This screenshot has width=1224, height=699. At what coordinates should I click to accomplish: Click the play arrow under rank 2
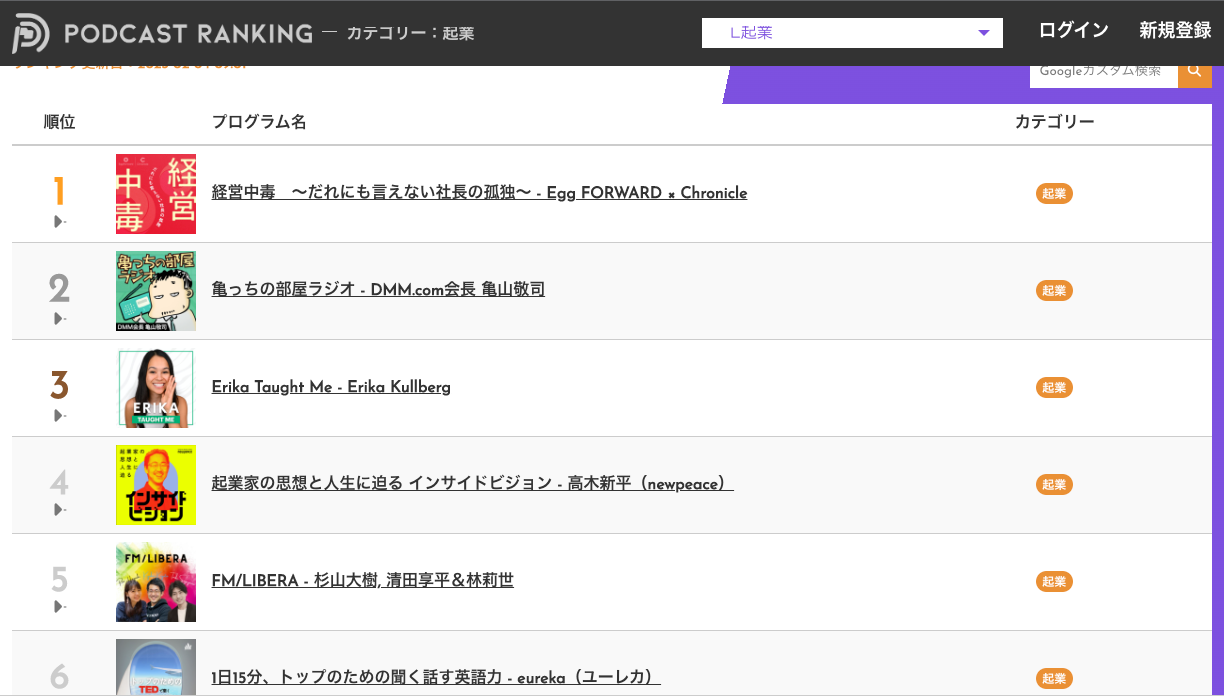59,318
